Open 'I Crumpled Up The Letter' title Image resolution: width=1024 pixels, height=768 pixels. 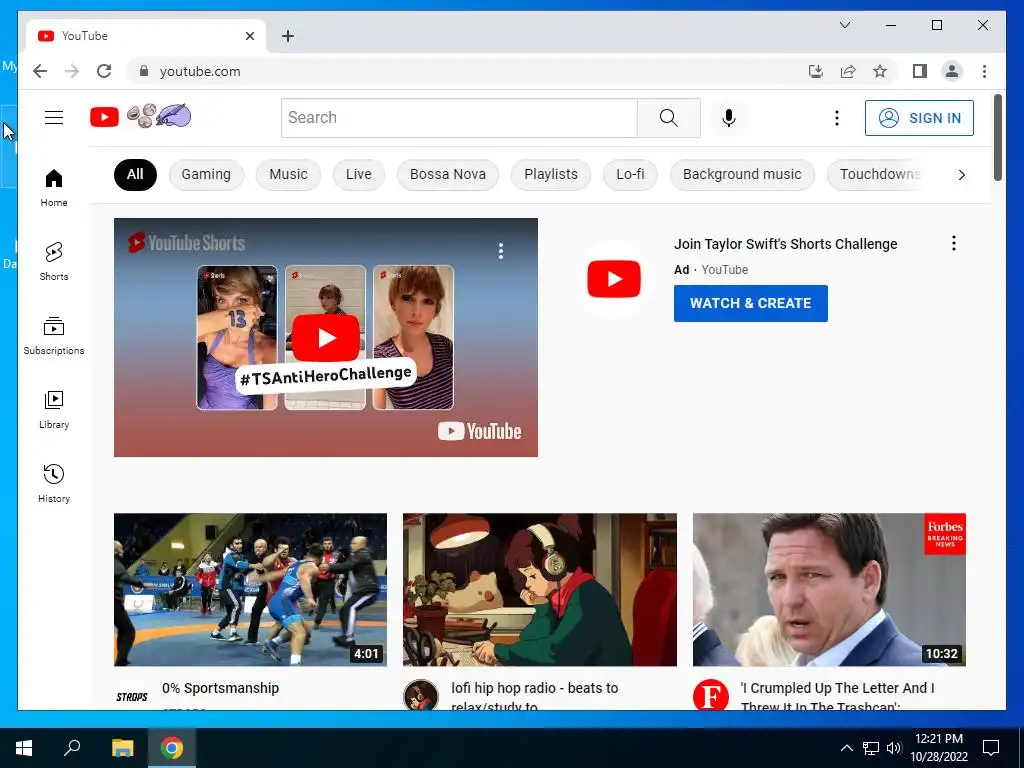pyautogui.click(x=837, y=696)
